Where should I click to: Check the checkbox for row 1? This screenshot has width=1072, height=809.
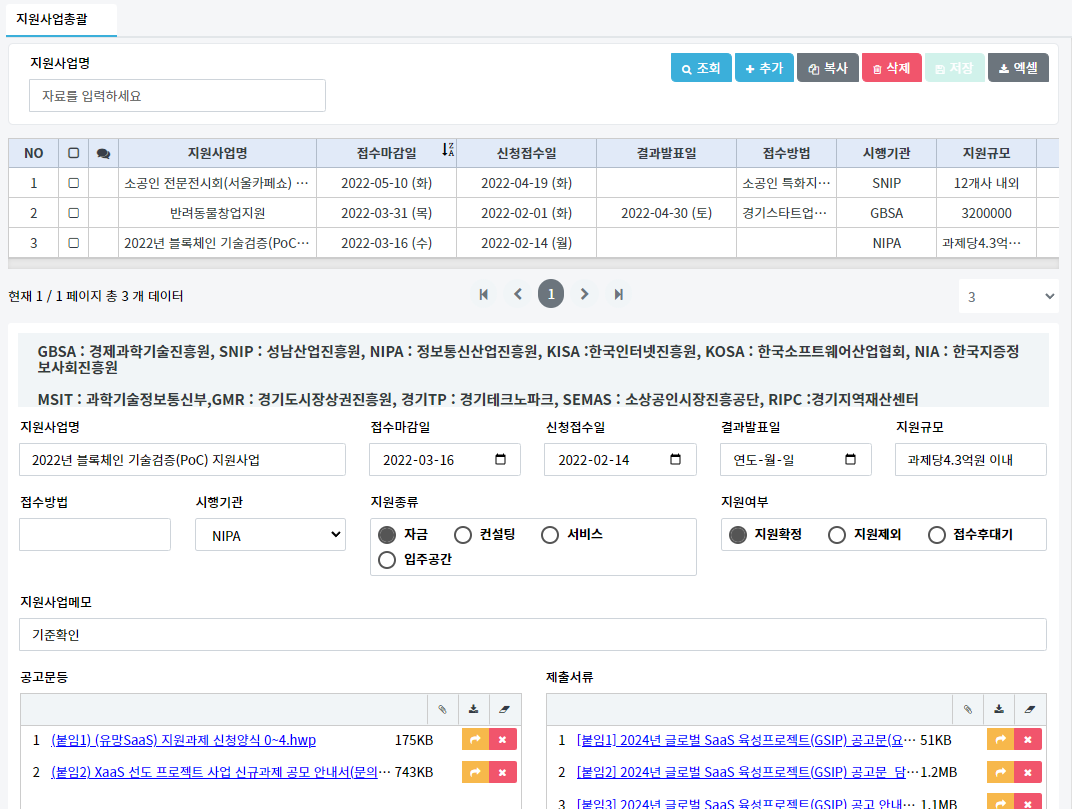coord(73,183)
